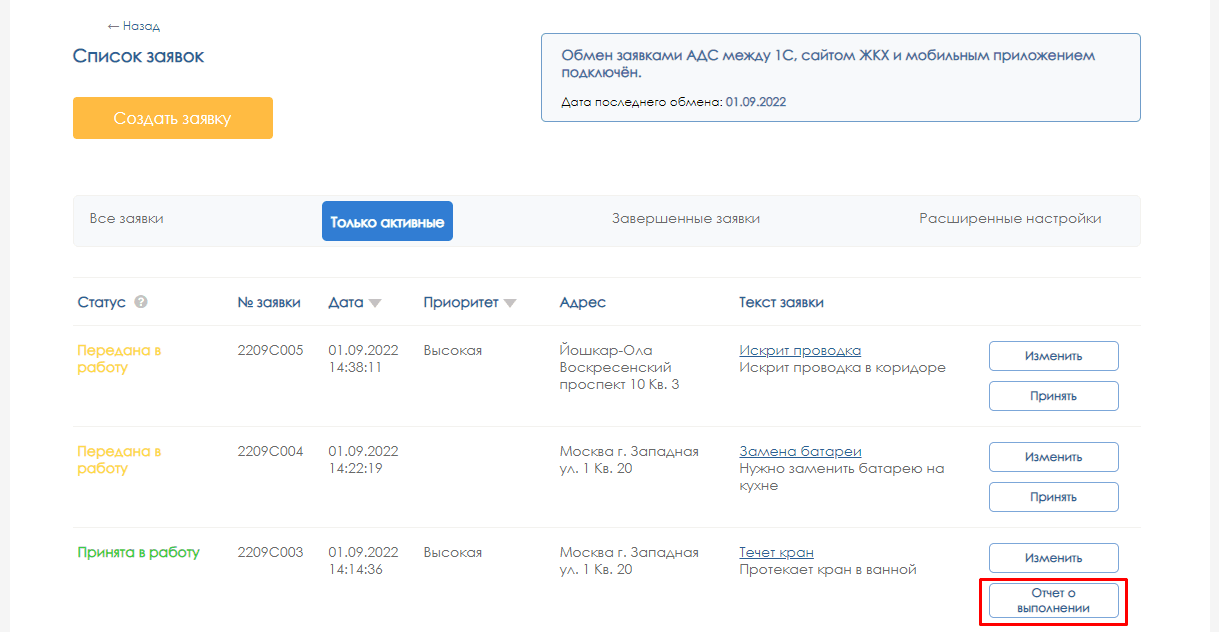Sort requests by the Дата arrow
Image resolution: width=1219 pixels, height=632 pixels.
coord(375,303)
